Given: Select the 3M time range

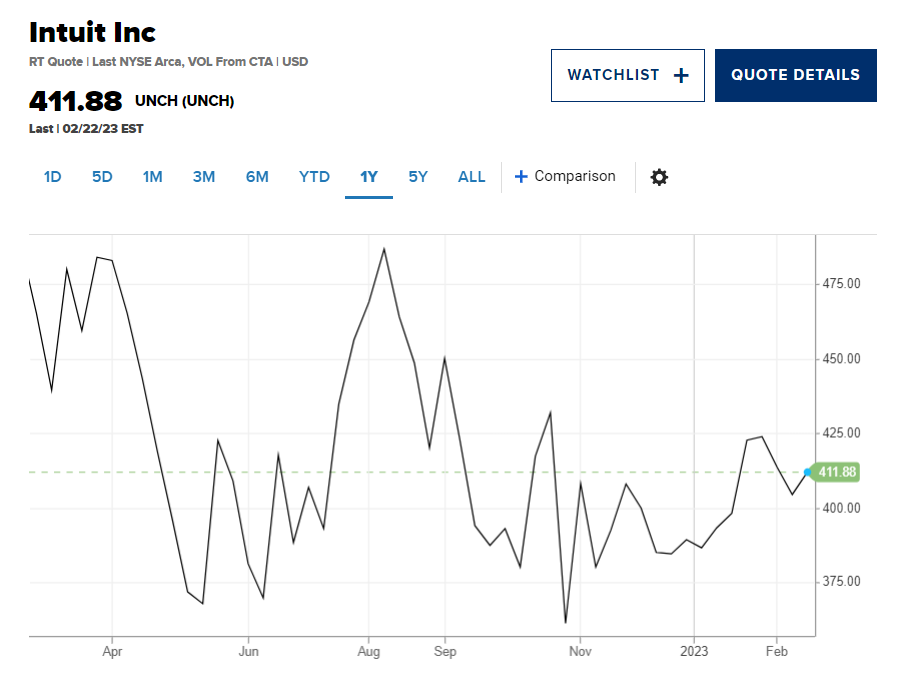Looking at the screenshot, I should coord(203,177).
